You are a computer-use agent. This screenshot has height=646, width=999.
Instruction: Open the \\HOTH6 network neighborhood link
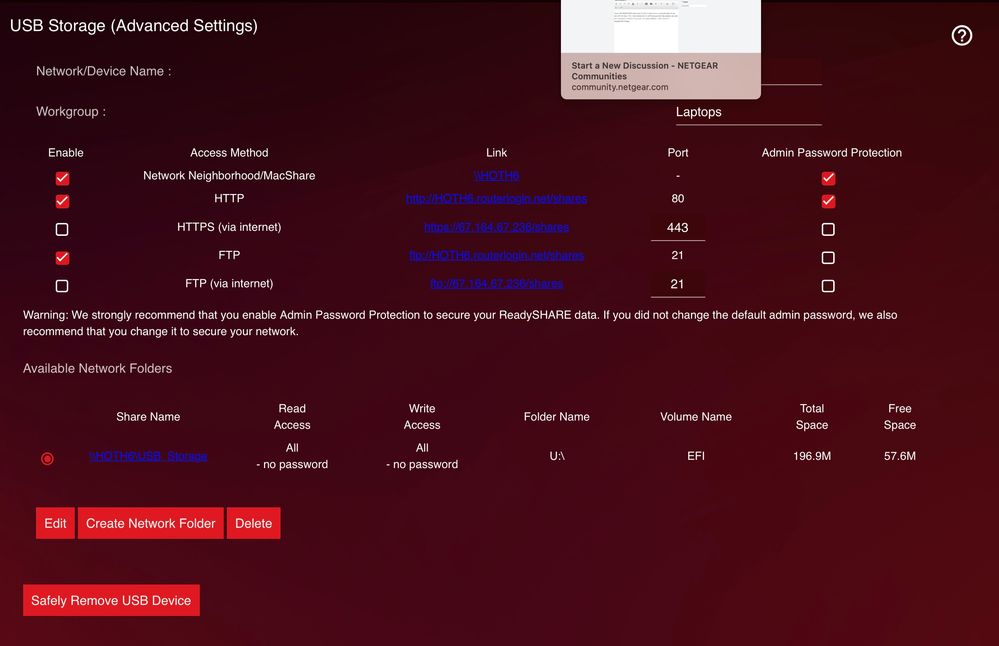(x=496, y=176)
